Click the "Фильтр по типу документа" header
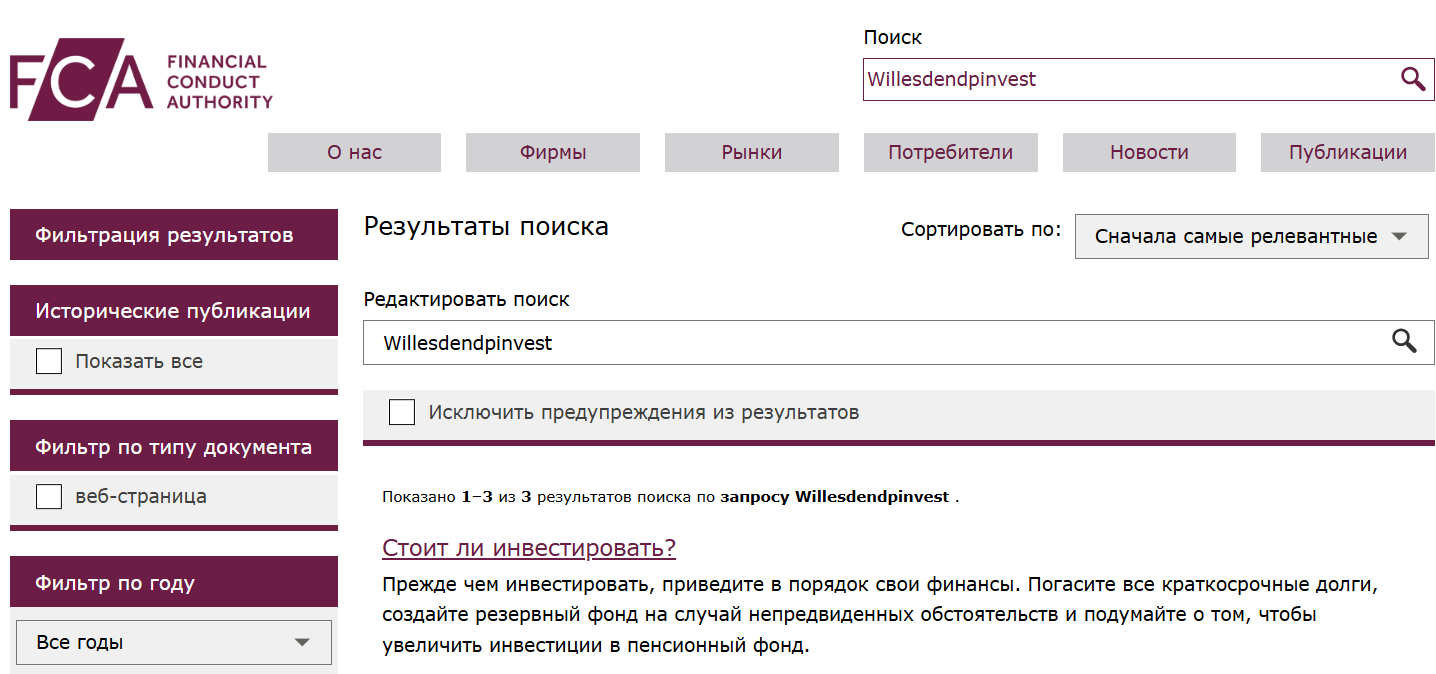Screen dimensions: 1436x674 173,445
